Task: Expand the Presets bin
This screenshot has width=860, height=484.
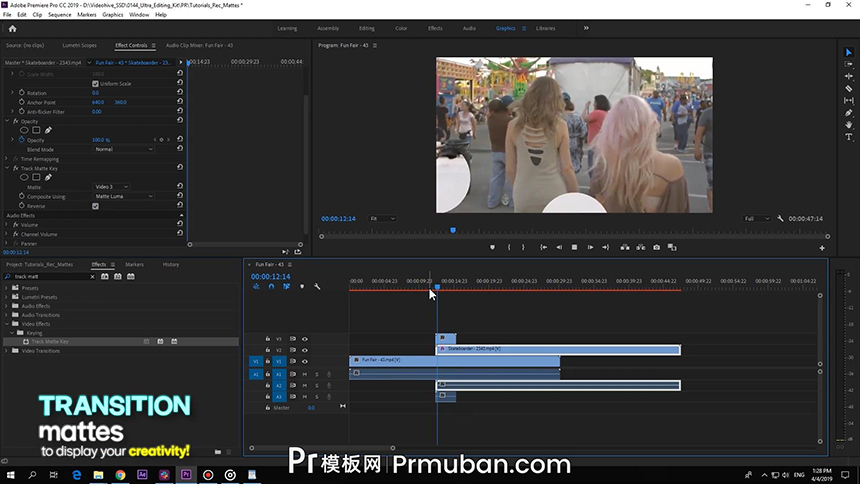Action: coord(7,288)
